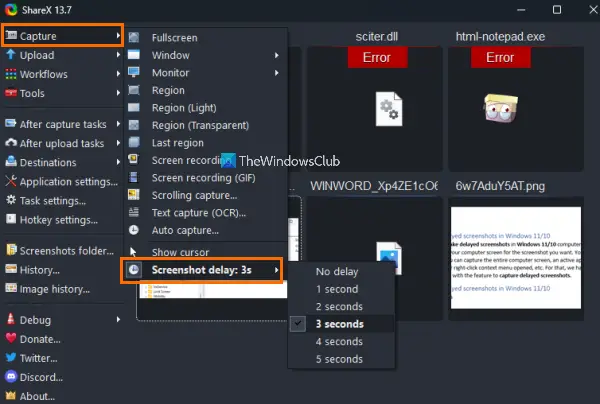Click checkmark beside 3 seconds
Viewport: 600px width, 404px height.
(298, 324)
